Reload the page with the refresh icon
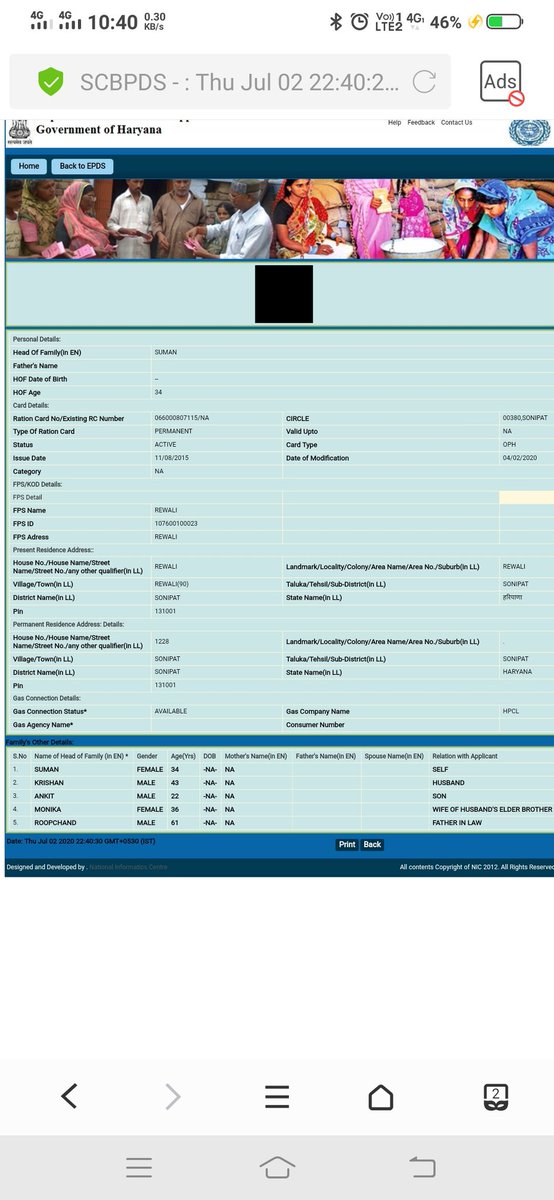 coord(423,82)
